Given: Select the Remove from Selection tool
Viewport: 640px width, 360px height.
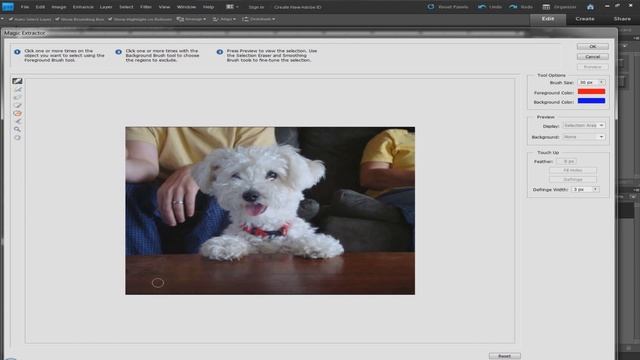Looking at the screenshot, I should coord(17,113).
